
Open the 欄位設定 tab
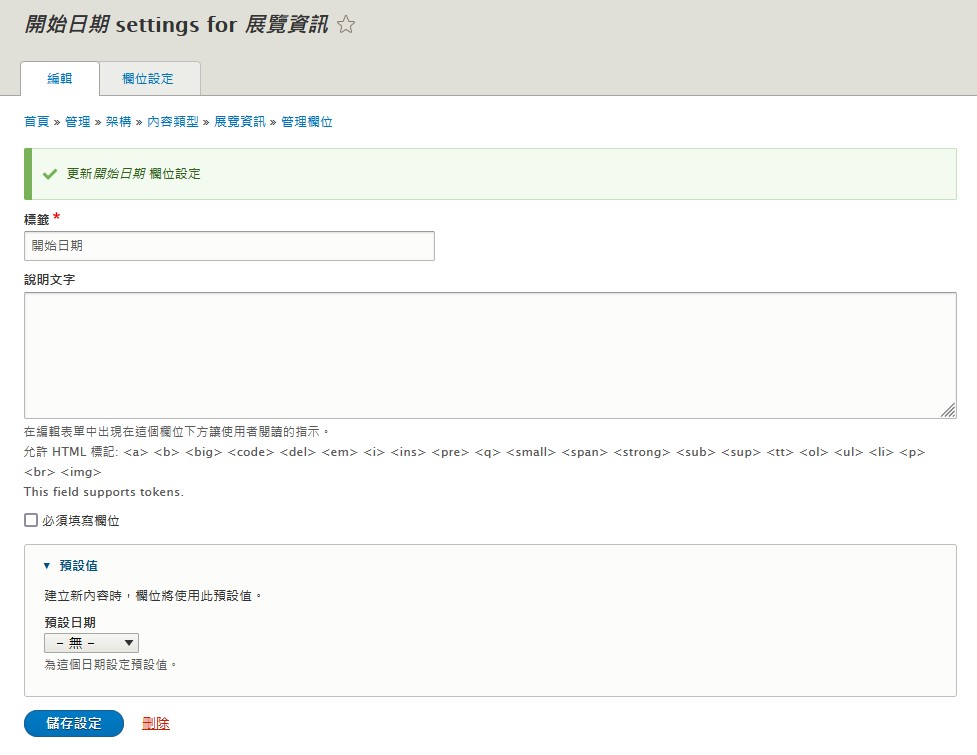148,79
